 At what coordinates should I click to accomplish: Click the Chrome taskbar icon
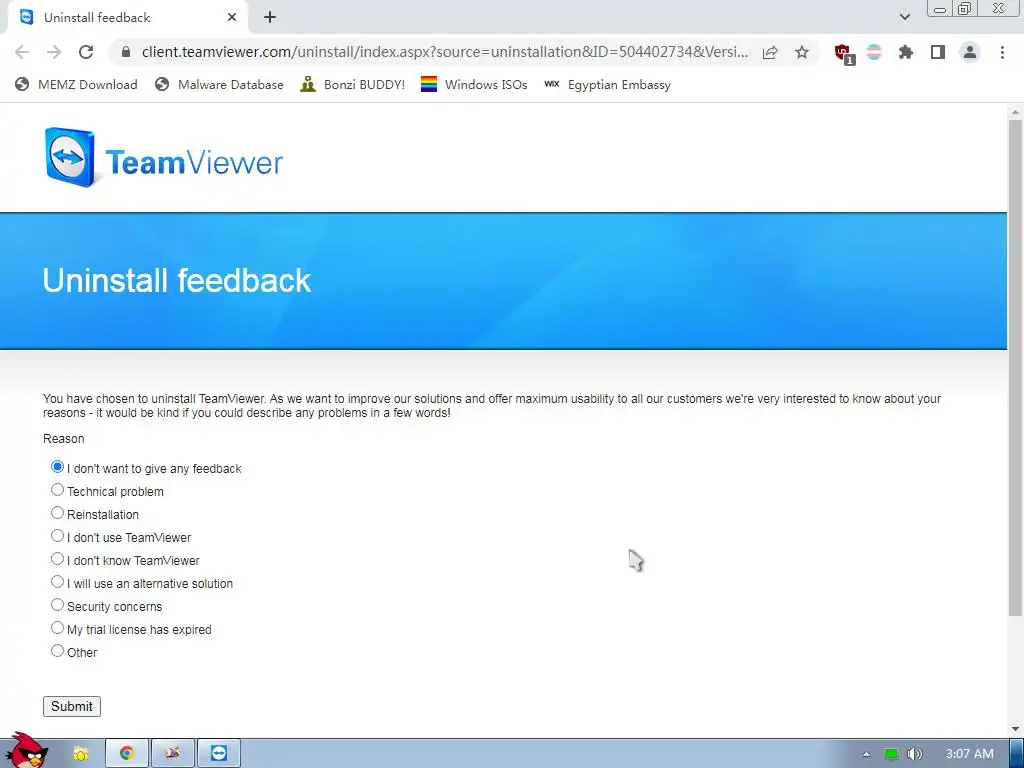point(127,754)
